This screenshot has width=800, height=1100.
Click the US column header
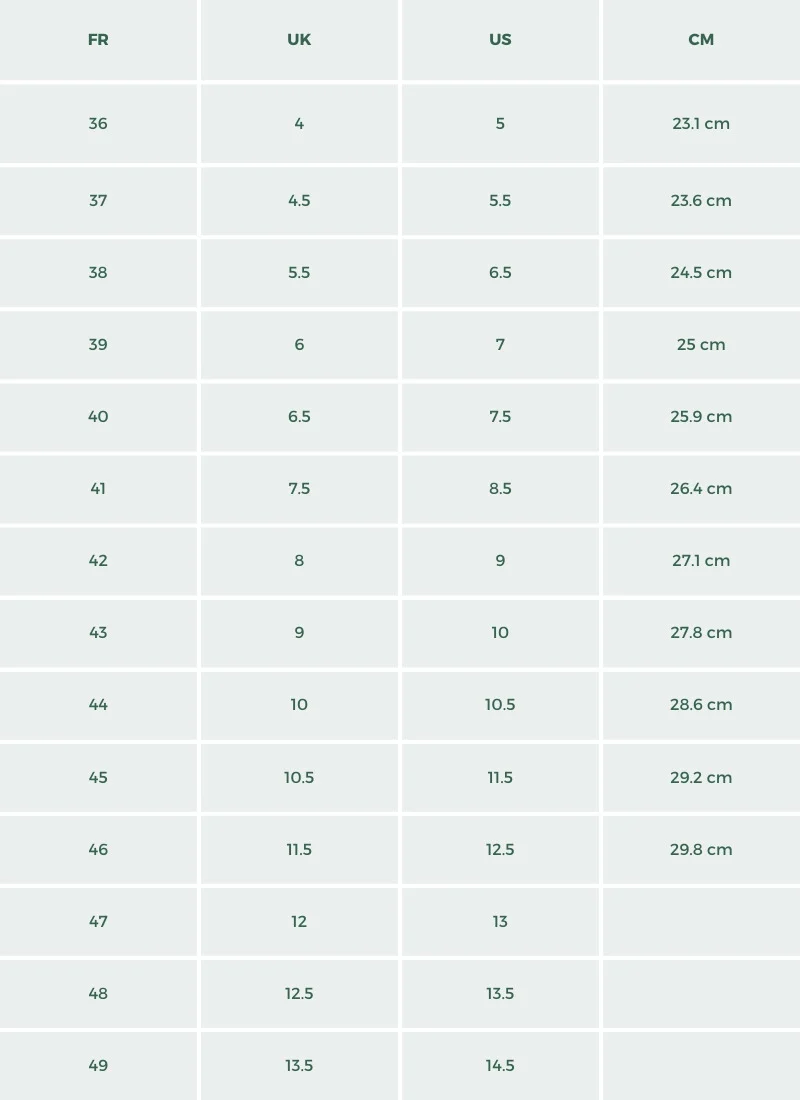(x=500, y=40)
